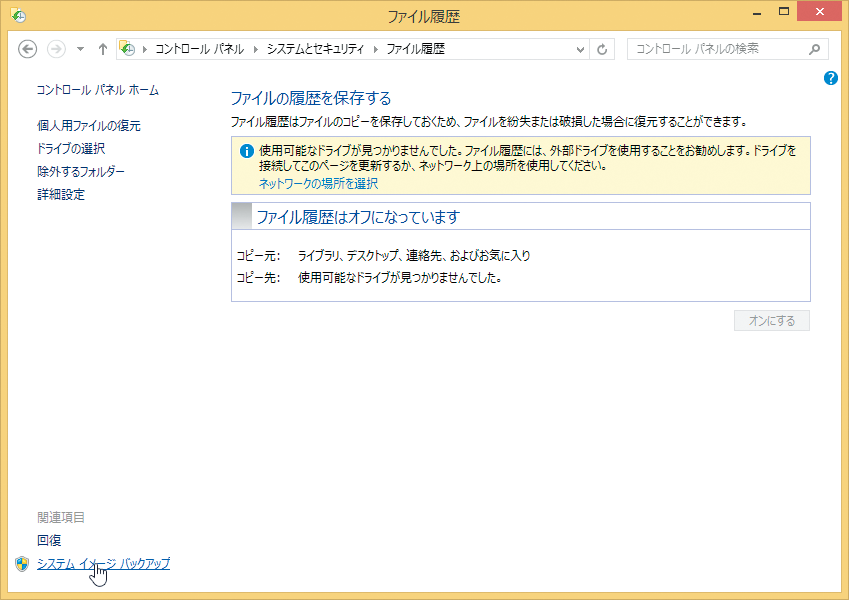The height and width of the screenshot is (600, 849).
Task: Open ドライブの選択 link
Action: [x=71, y=148]
